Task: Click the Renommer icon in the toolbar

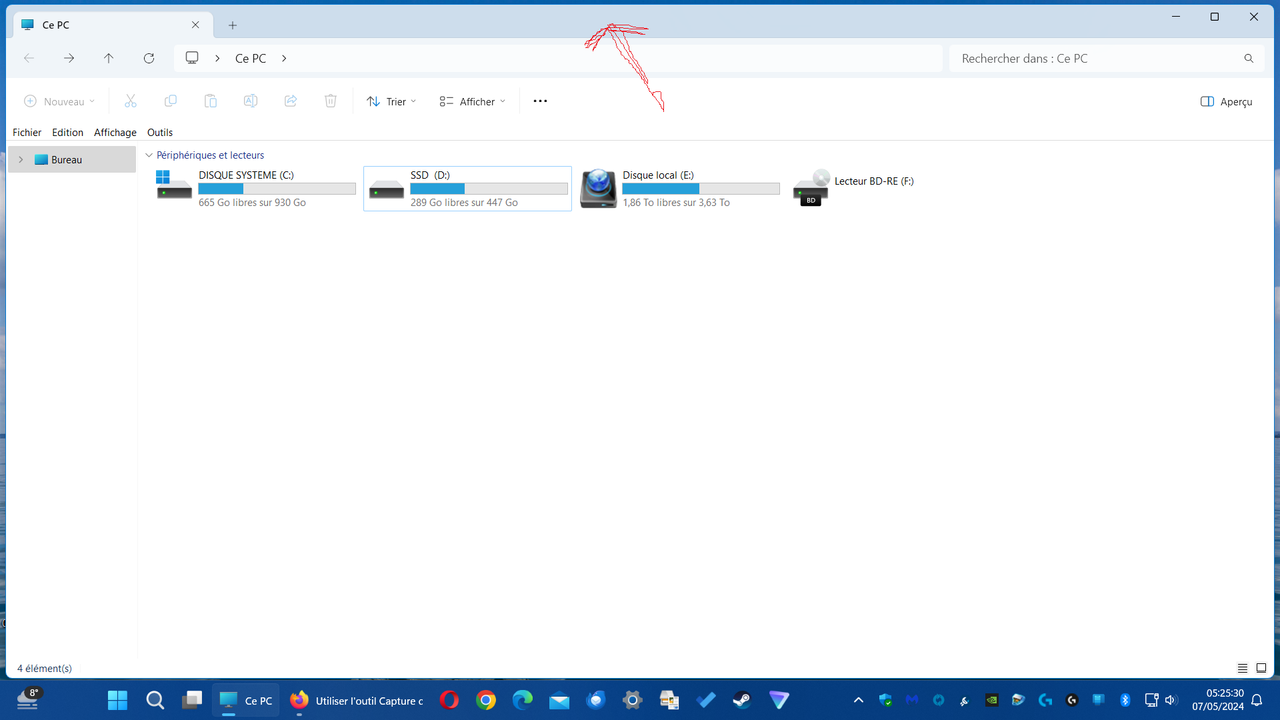Action: click(x=250, y=100)
